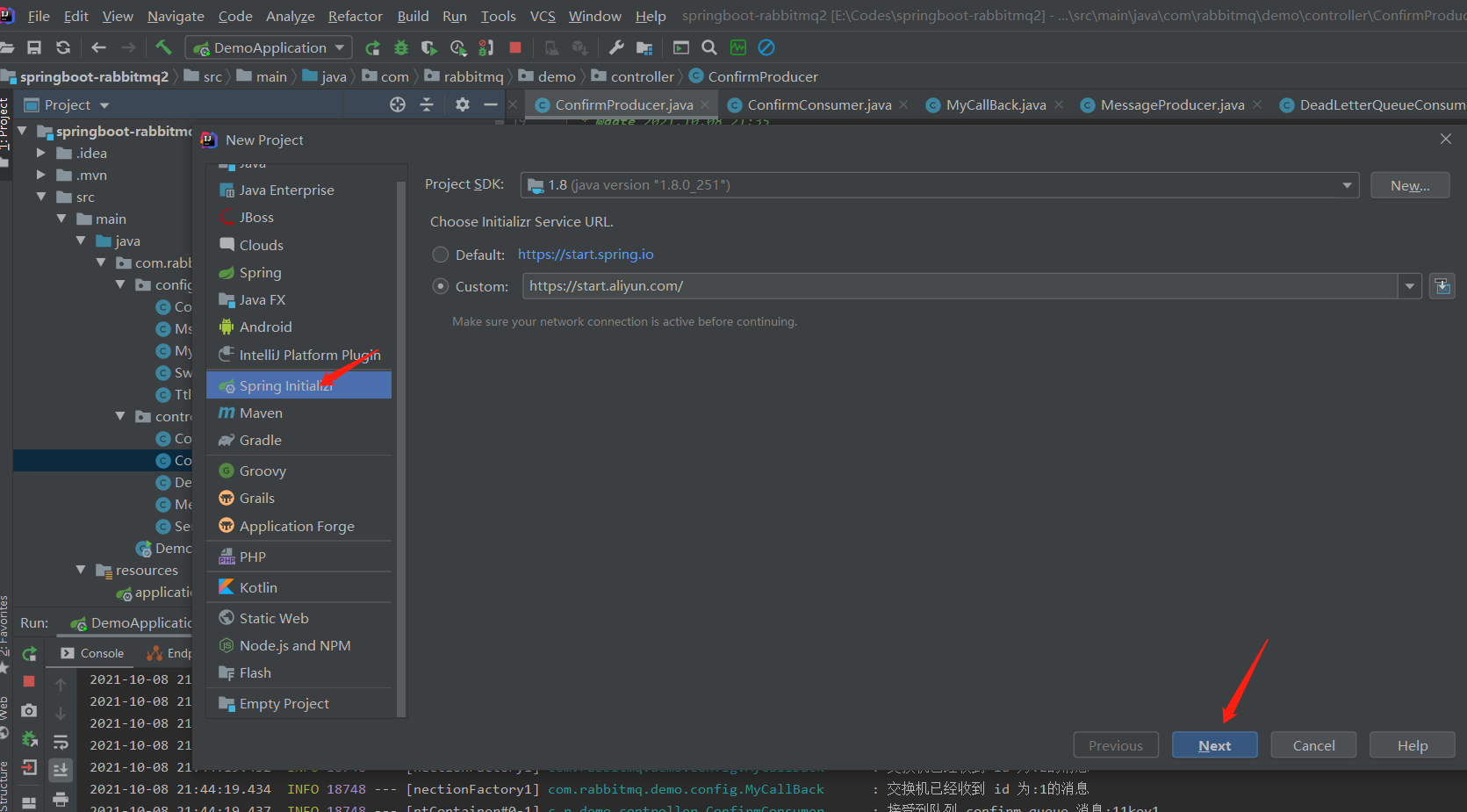Click the rerun DemoApplication icon in toolbar
The width and height of the screenshot is (1467, 812).
(372, 47)
